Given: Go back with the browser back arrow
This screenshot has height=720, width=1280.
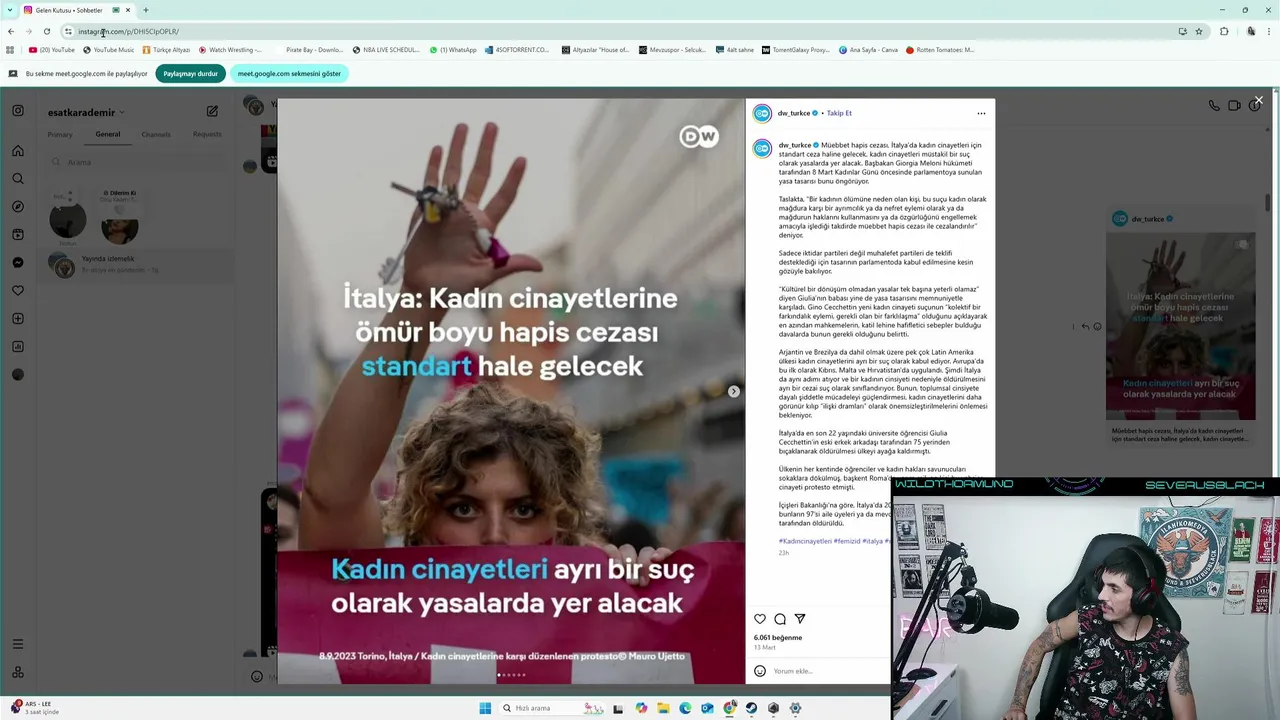Looking at the screenshot, I should pyautogui.click(x=11, y=31).
